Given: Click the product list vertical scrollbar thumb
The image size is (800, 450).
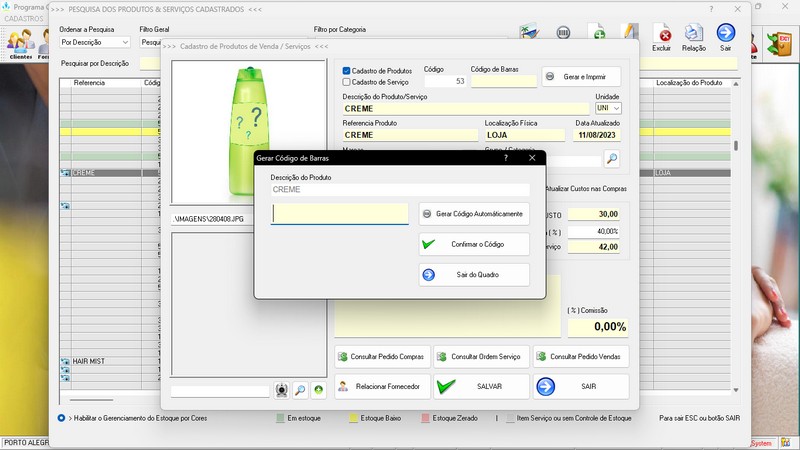Looking at the screenshot, I should (x=736, y=145).
